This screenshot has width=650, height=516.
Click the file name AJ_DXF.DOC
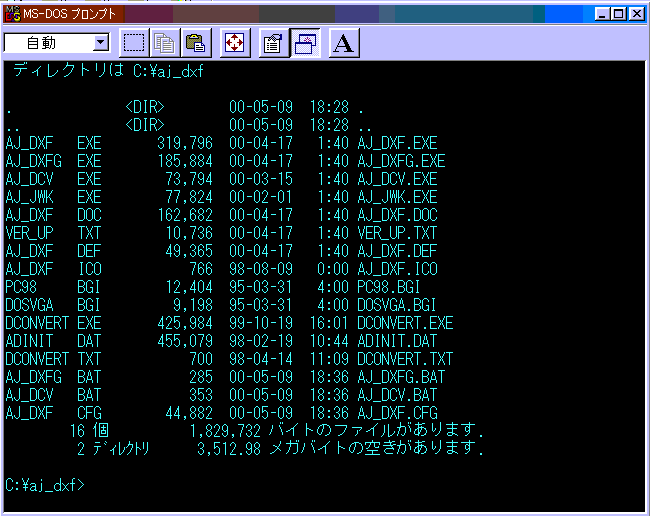397,215
